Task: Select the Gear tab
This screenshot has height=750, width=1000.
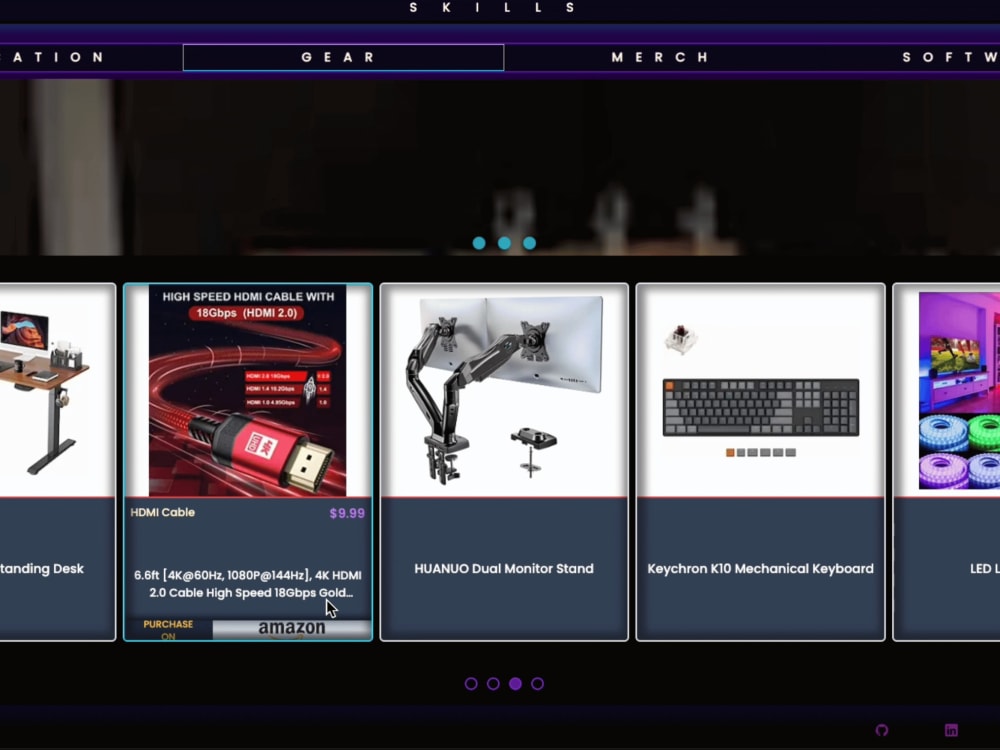Action: pos(343,57)
